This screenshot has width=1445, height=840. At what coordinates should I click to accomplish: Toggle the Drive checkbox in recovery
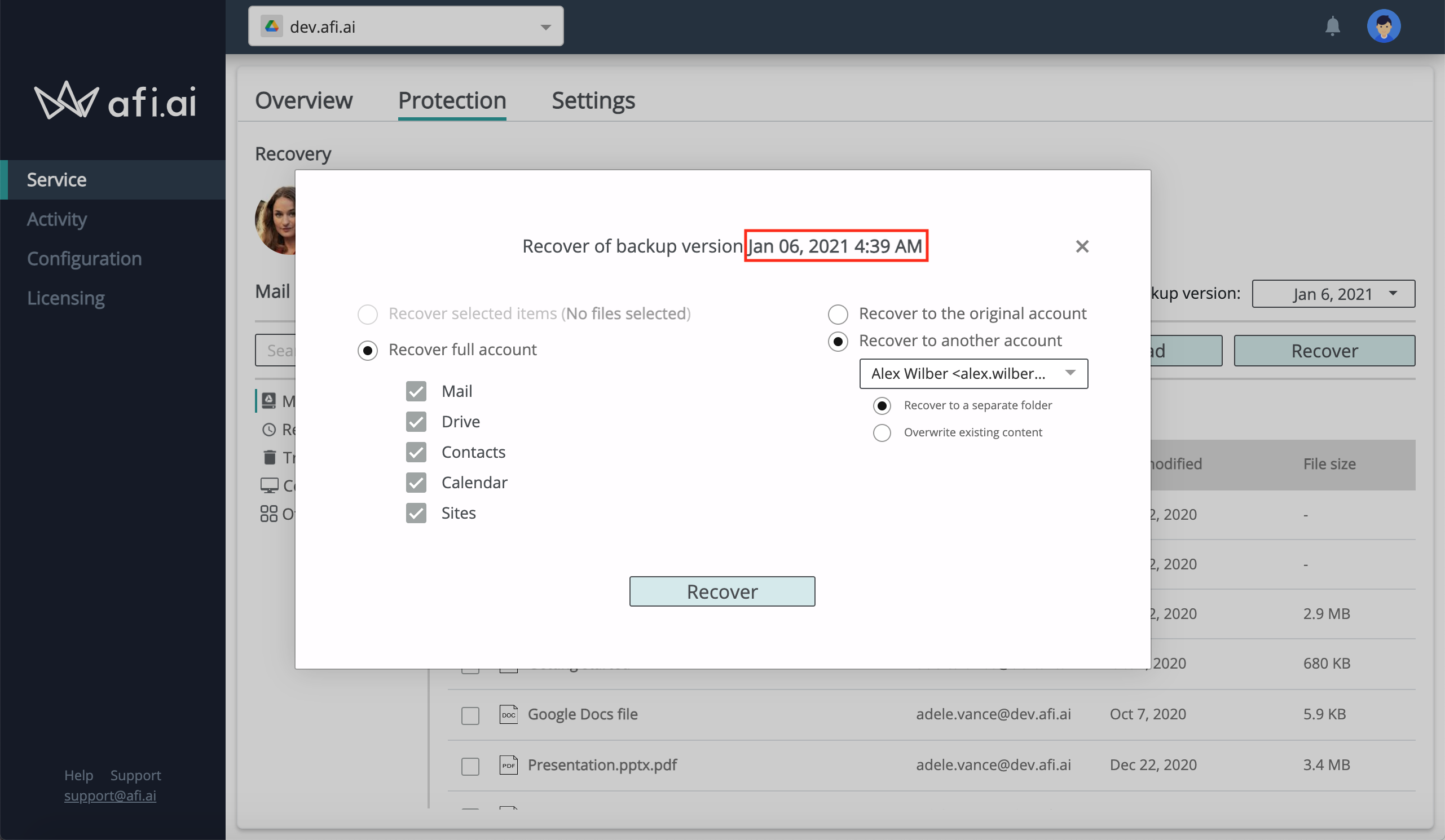pos(416,421)
